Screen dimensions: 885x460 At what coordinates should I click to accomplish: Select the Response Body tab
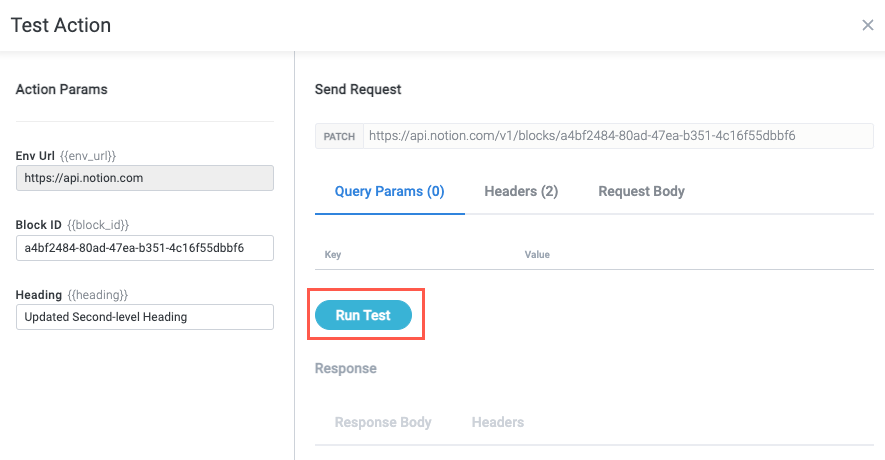(383, 422)
